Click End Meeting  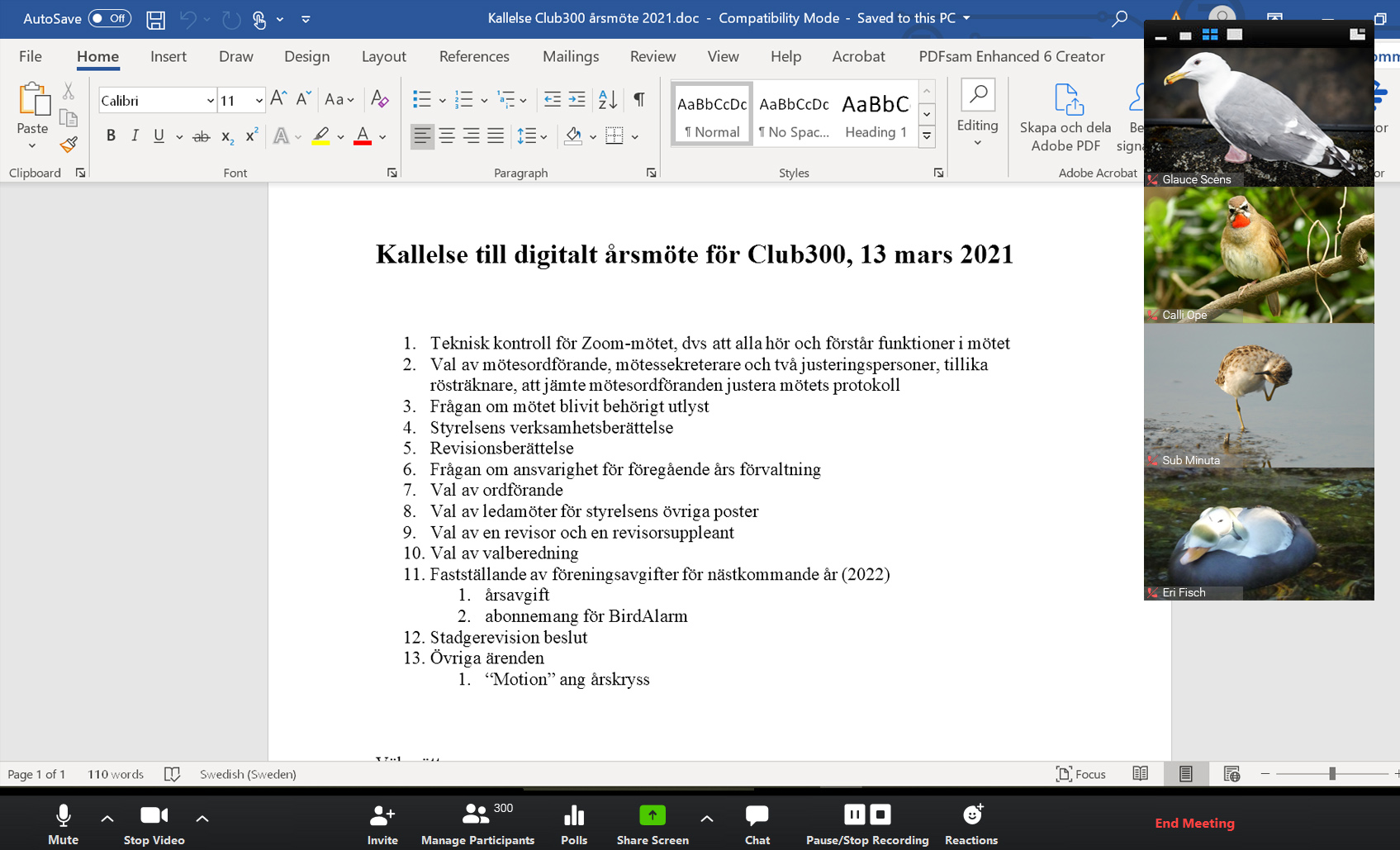1194,823
